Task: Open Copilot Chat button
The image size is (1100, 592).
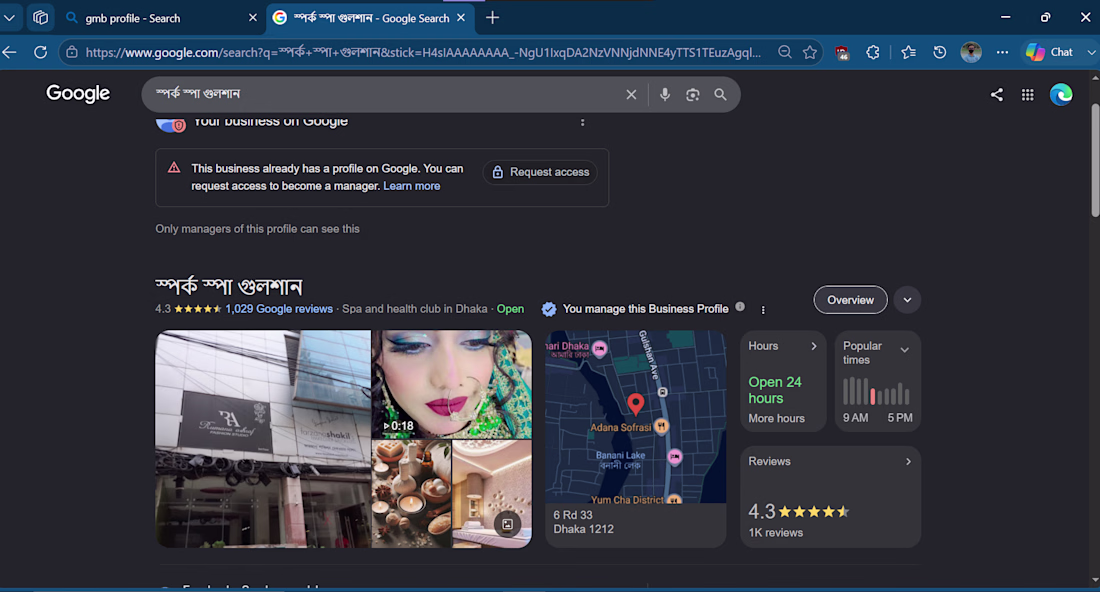Action: [x=1050, y=52]
